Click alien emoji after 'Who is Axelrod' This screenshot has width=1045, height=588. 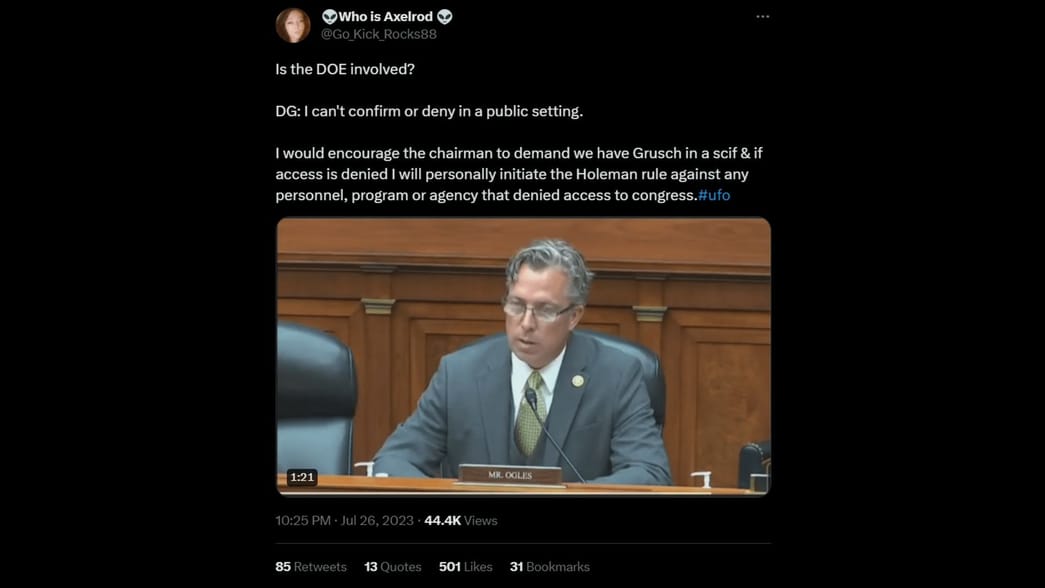[445, 17]
